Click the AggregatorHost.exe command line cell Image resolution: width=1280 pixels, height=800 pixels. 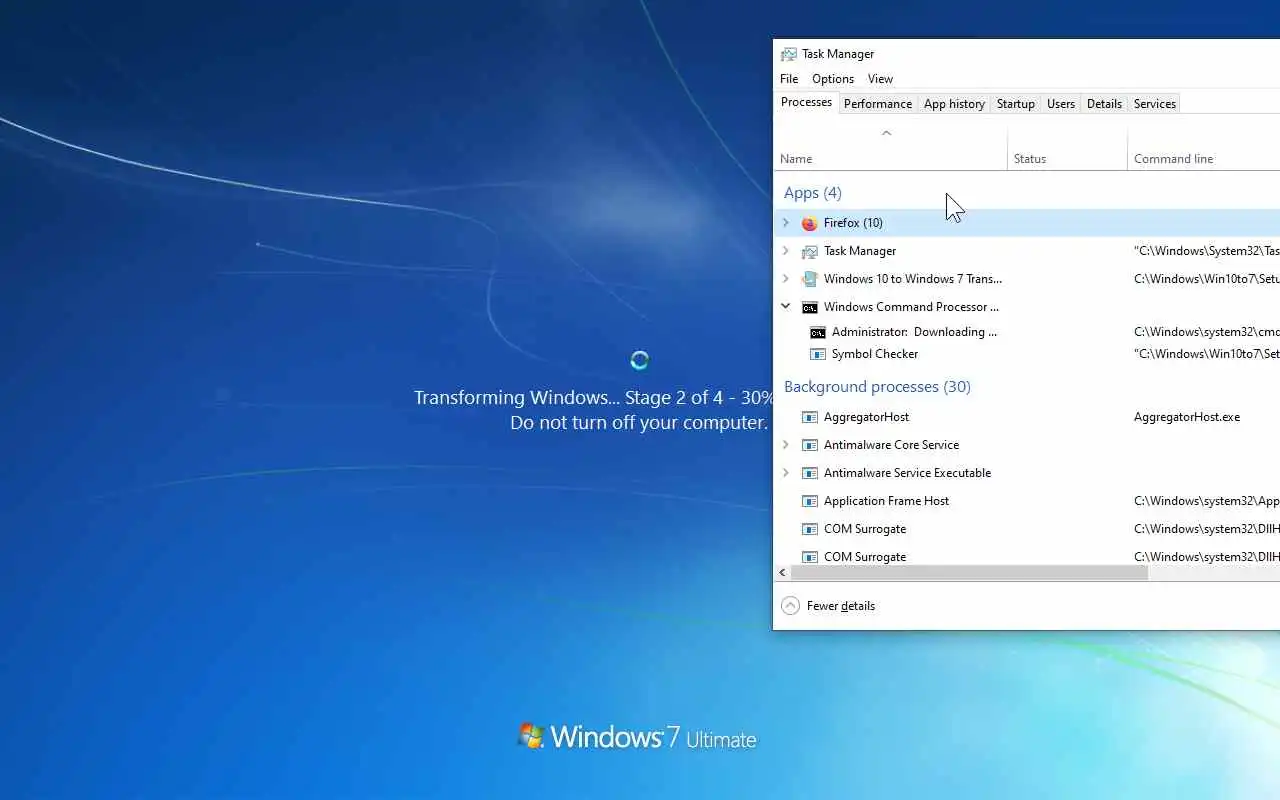(x=1187, y=417)
